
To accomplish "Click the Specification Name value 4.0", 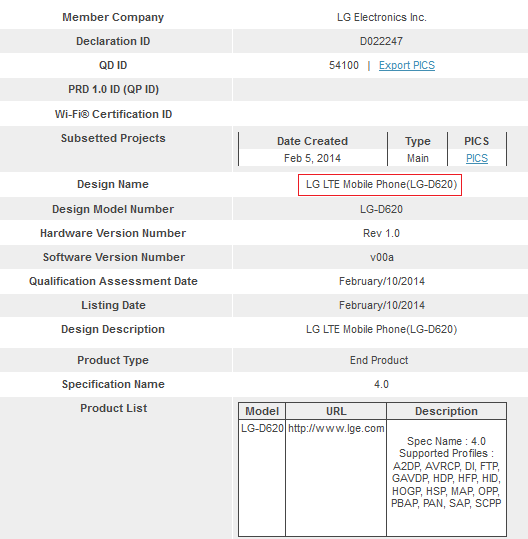I will (381, 384).
